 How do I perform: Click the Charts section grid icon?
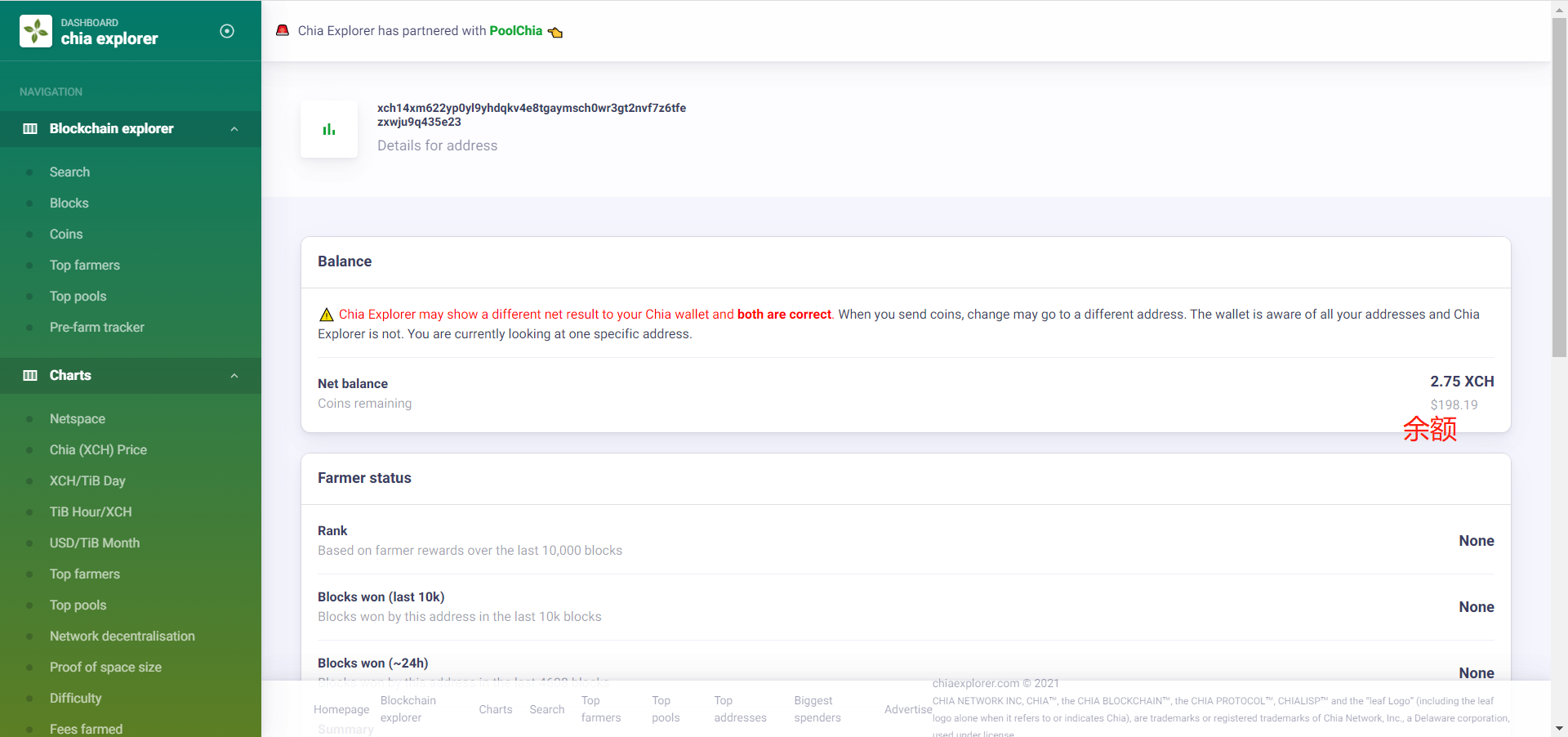tap(30, 376)
